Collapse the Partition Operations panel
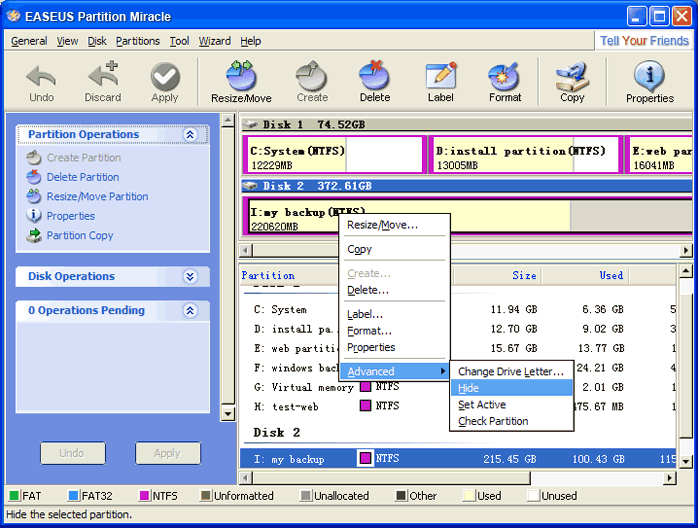The image size is (698, 528). pyautogui.click(x=190, y=135)
